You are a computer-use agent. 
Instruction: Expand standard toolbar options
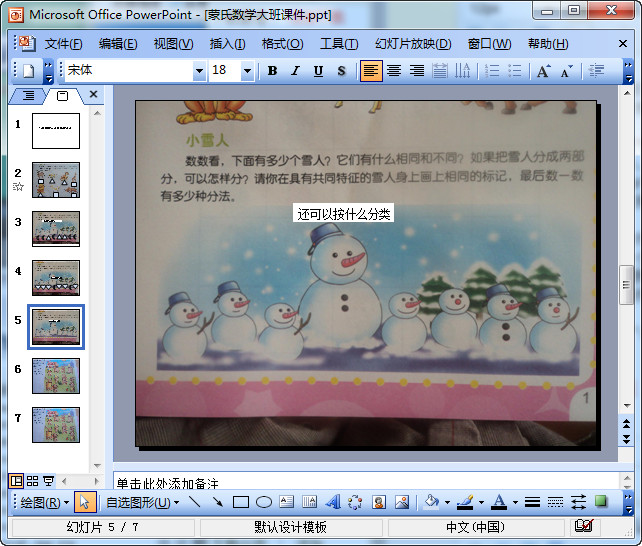48,71
